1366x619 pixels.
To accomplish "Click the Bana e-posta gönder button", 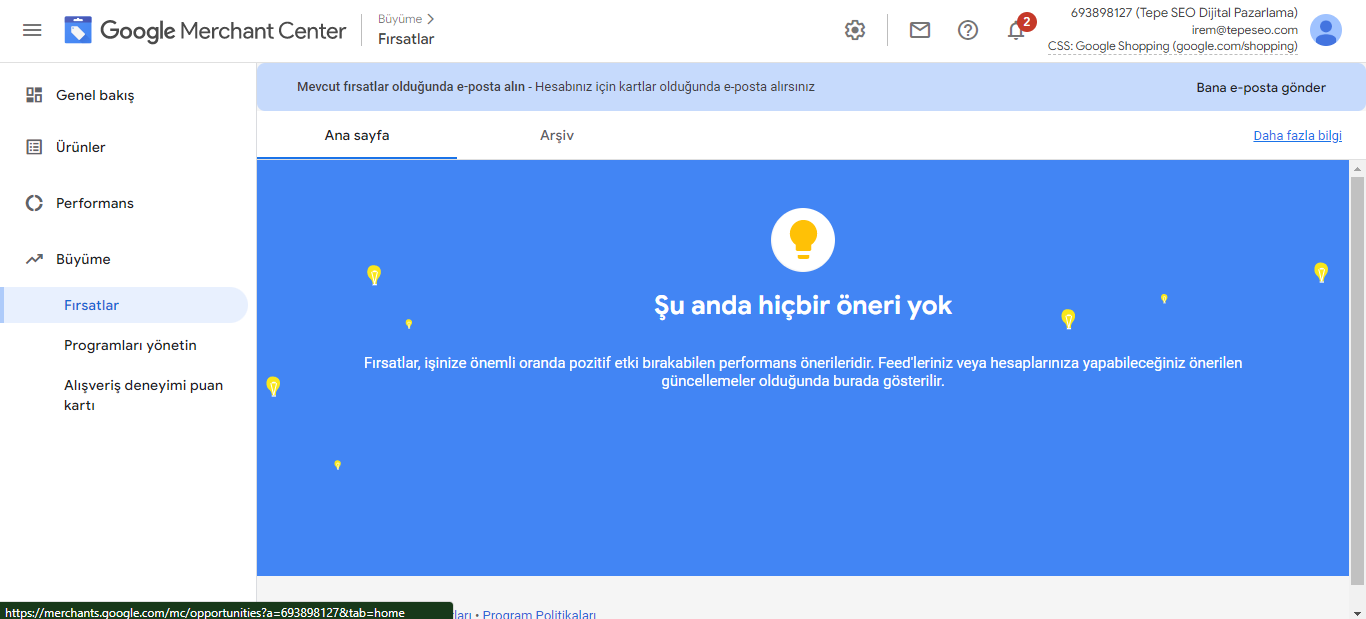I will click(x=1260, y=87).
